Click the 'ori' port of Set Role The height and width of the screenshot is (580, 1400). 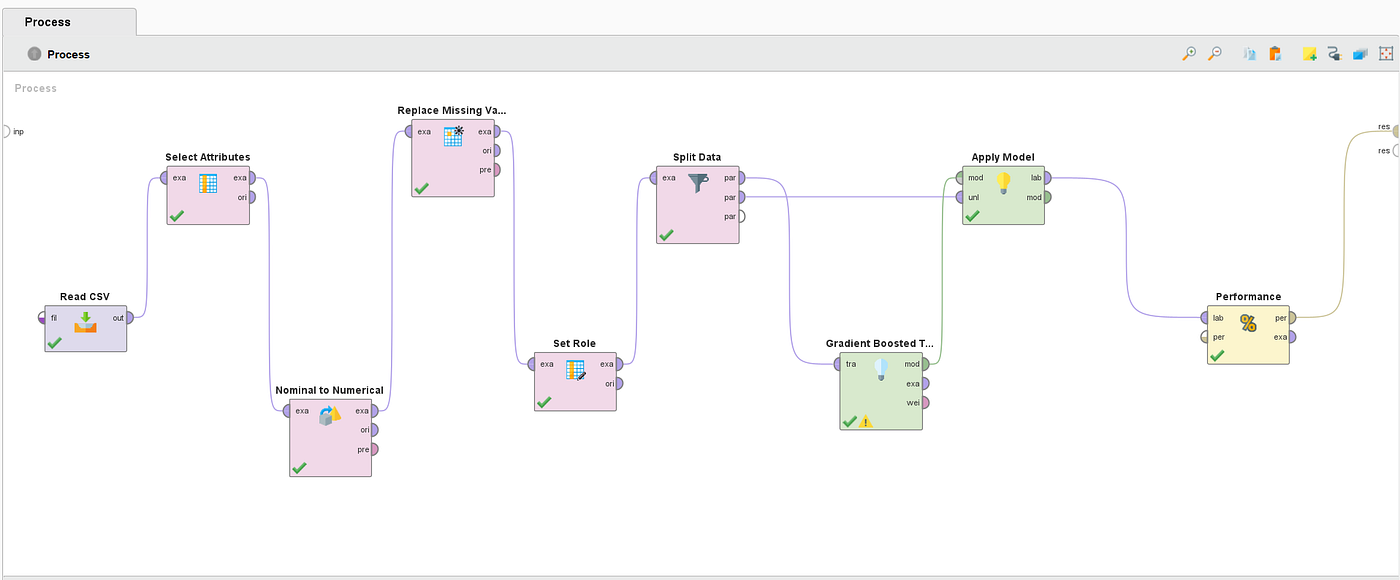620,383
